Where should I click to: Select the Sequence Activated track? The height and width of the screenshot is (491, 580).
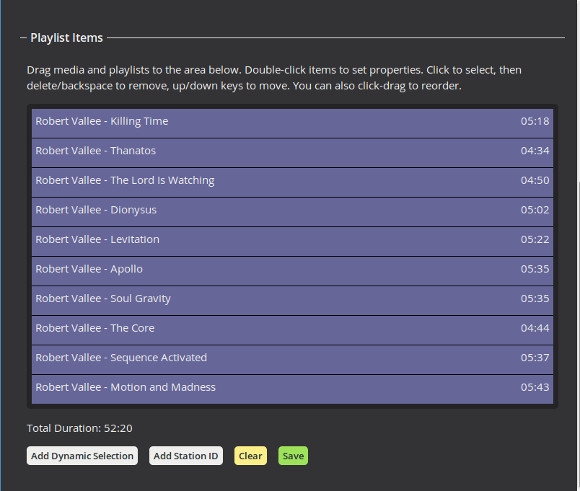[292, 360]
